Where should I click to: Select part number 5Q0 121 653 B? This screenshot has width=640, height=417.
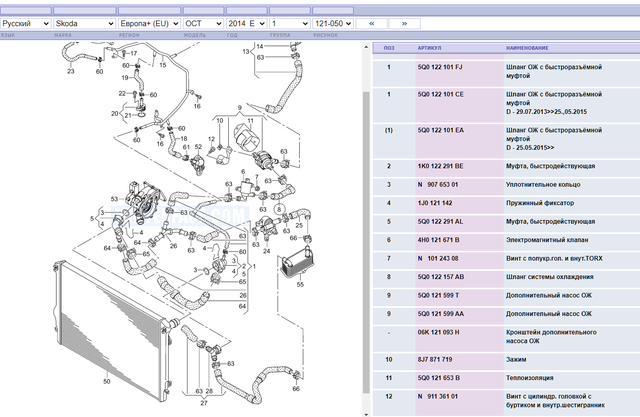pyautogui.click(x=439, y=378)
